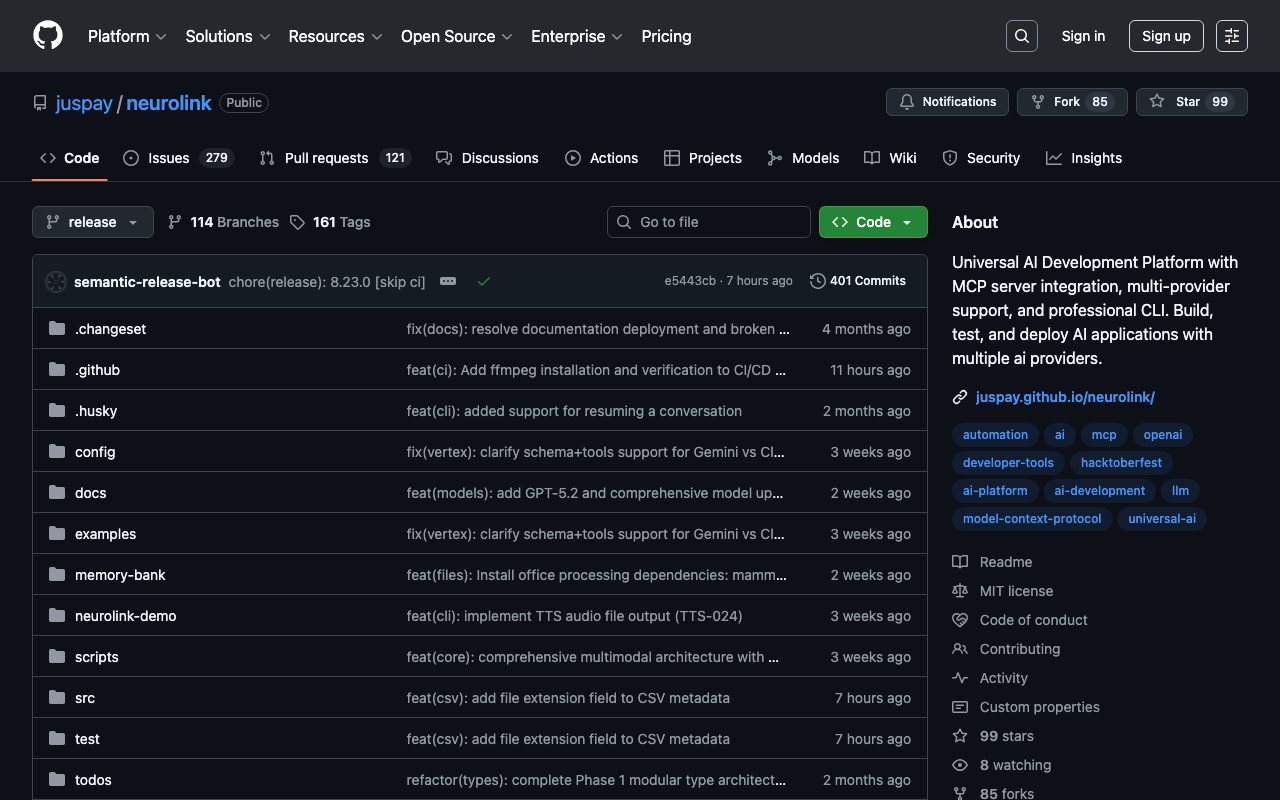
Task: Open the 401 Commits history
Action: 857,281
